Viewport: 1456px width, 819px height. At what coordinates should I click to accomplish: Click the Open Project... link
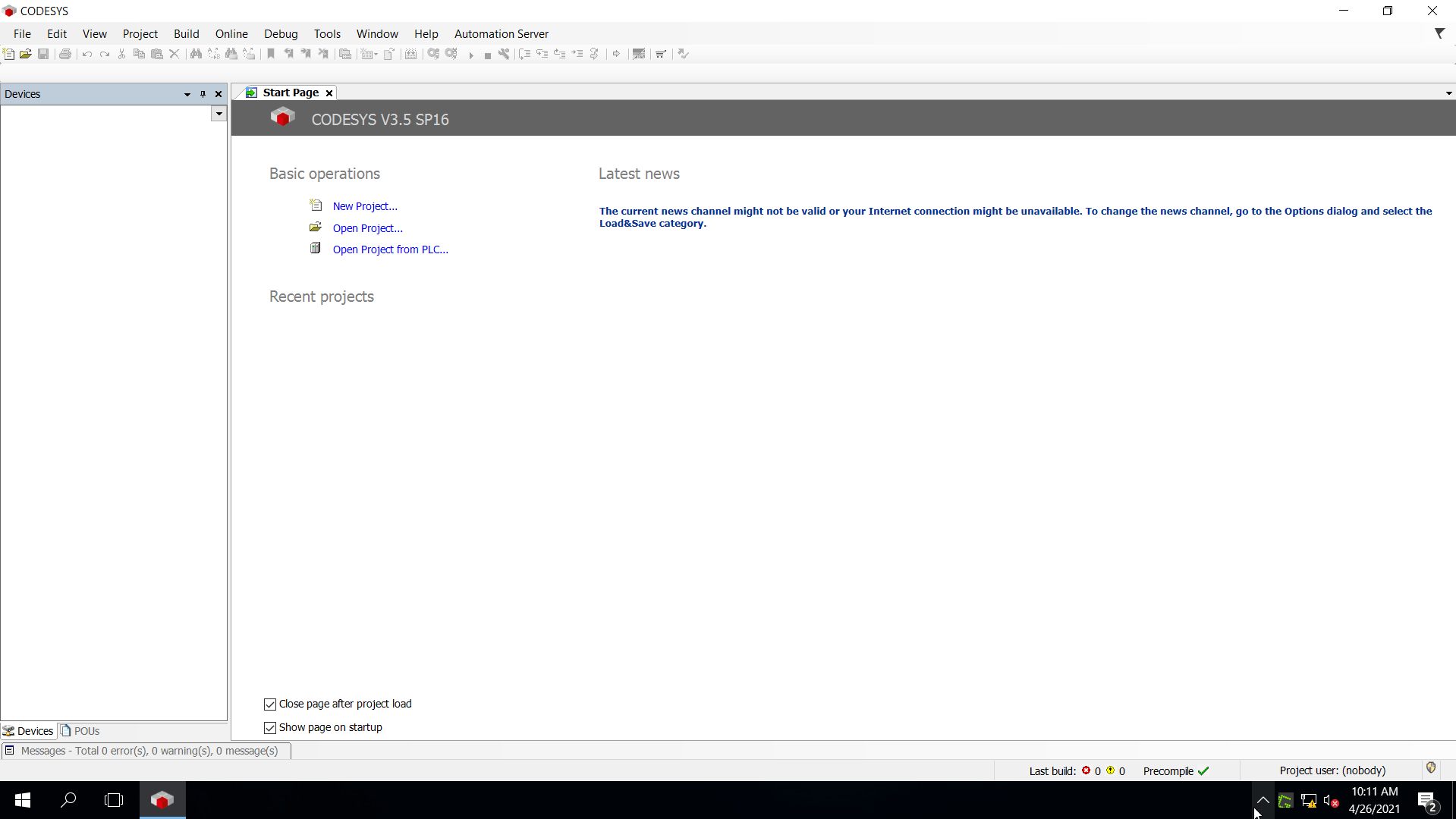pos(368,228)
